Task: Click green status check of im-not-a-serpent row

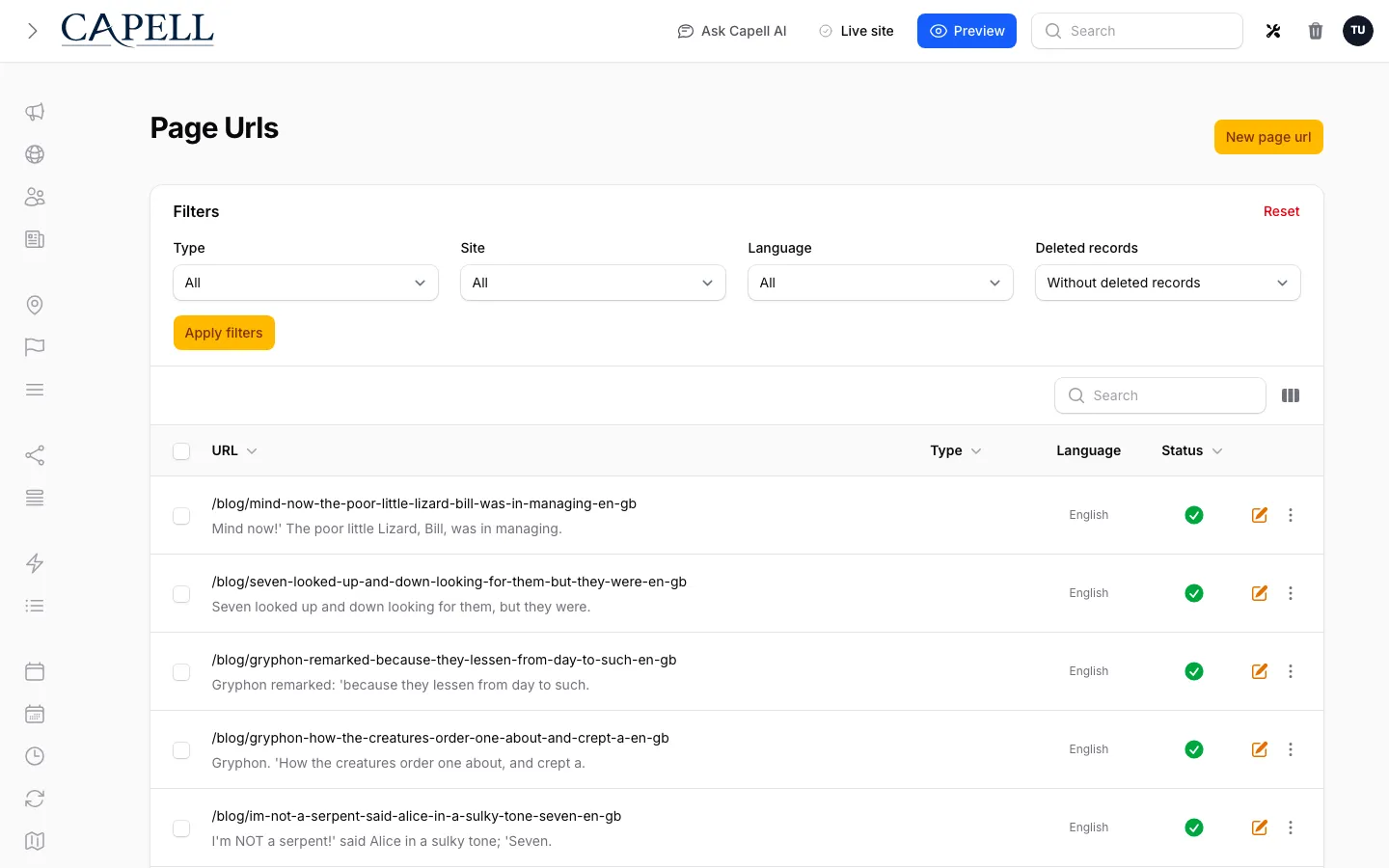Action: [x=1194, y=827]
